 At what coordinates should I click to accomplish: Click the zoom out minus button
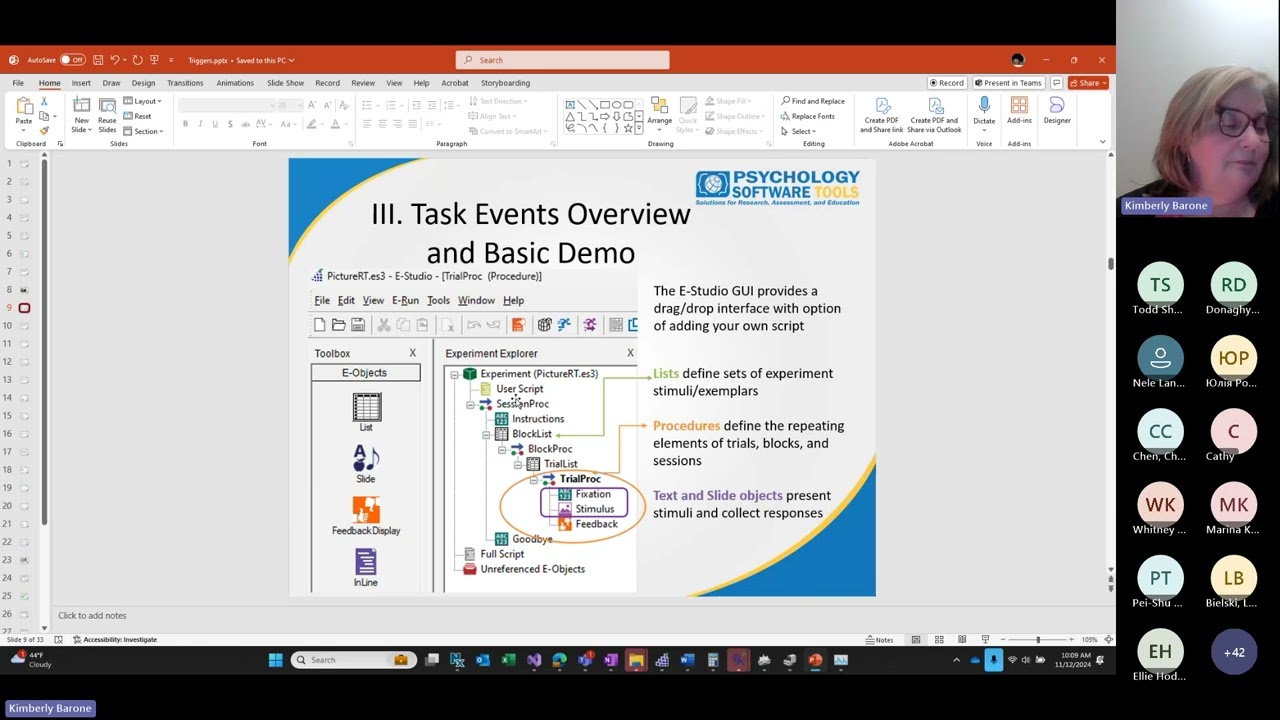point(1002,640)
